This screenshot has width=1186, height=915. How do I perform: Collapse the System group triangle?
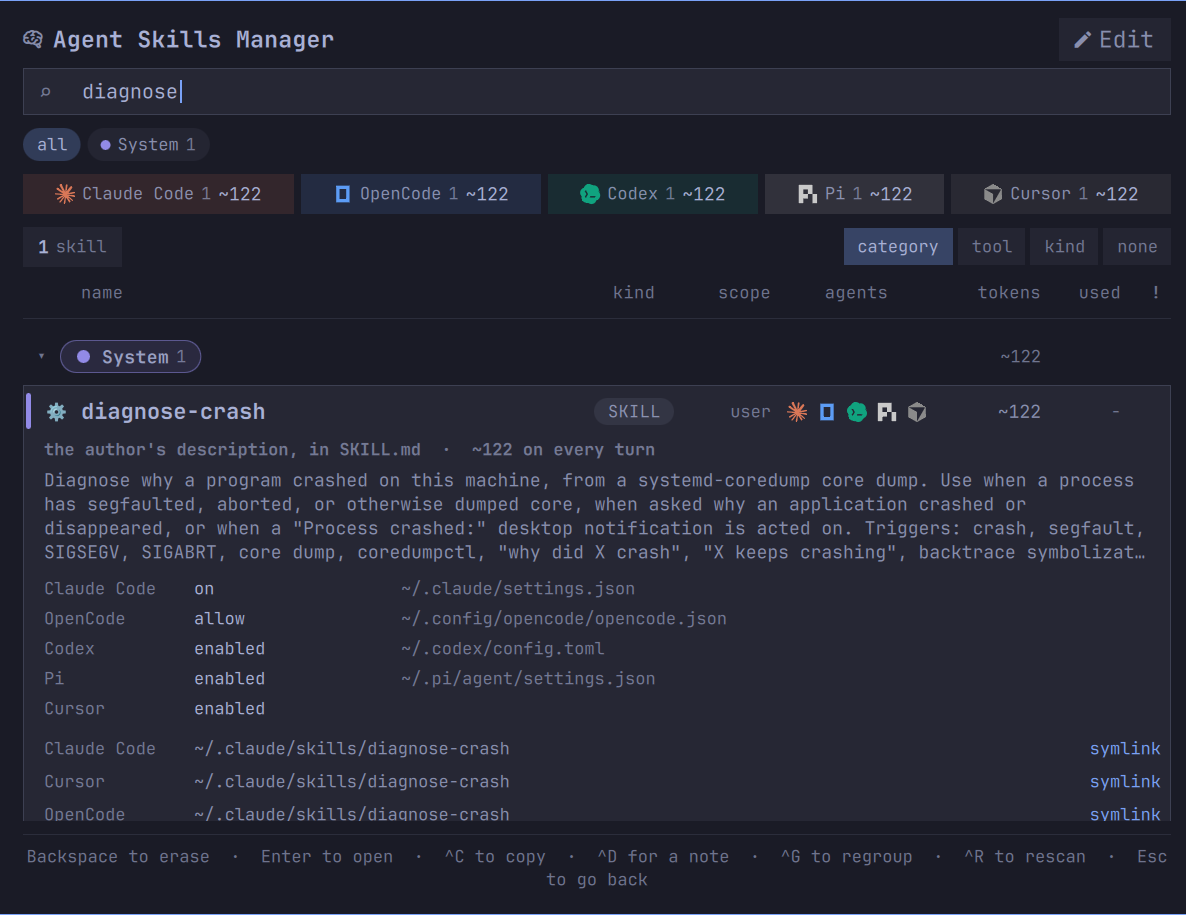click(42, 356)
